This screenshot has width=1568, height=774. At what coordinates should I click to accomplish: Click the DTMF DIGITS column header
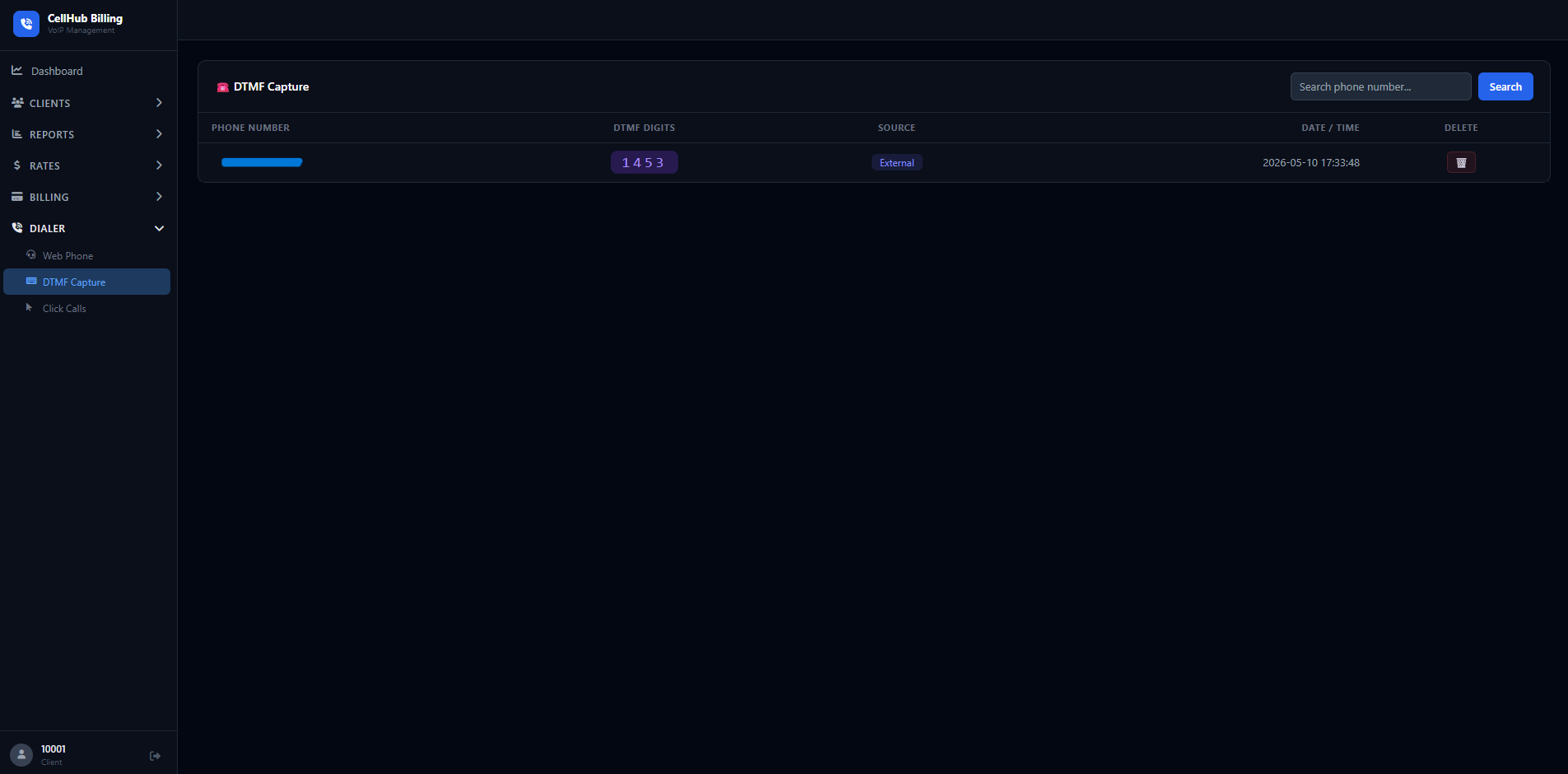tap(644, 128)
